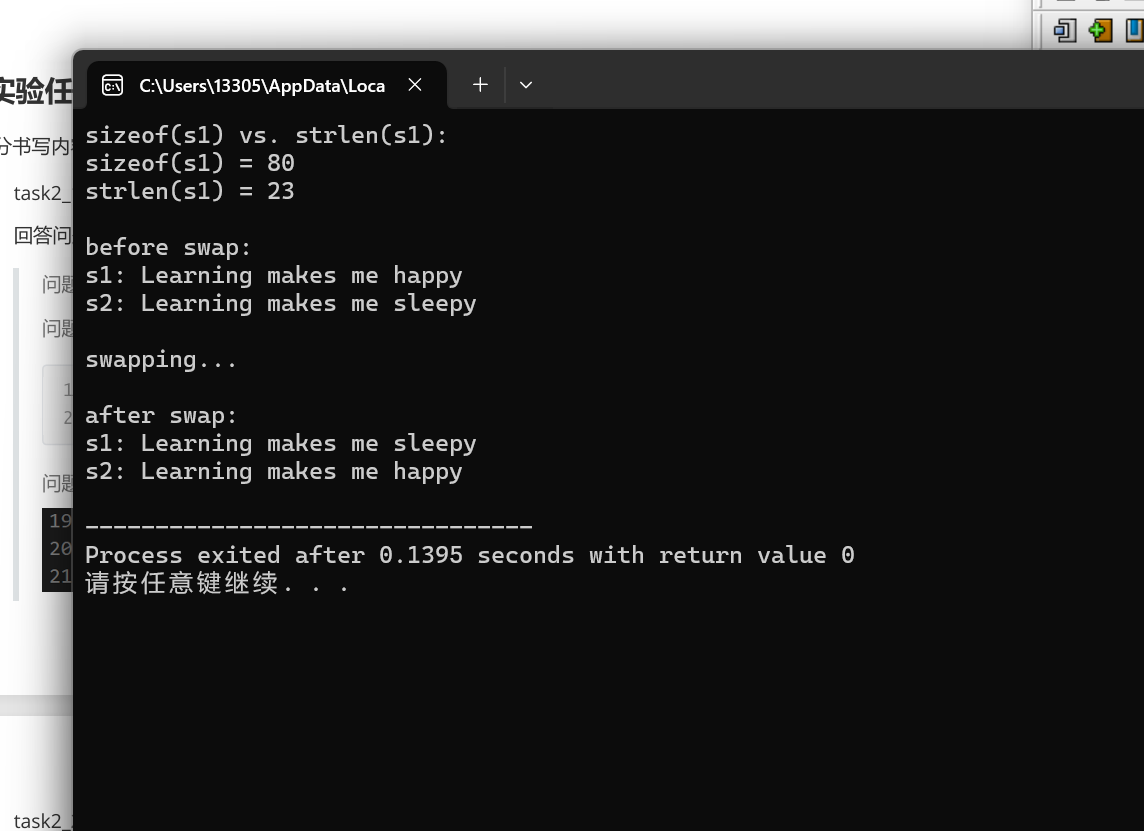Click the line 's2: Learning makes me happy'

(274, 472)
